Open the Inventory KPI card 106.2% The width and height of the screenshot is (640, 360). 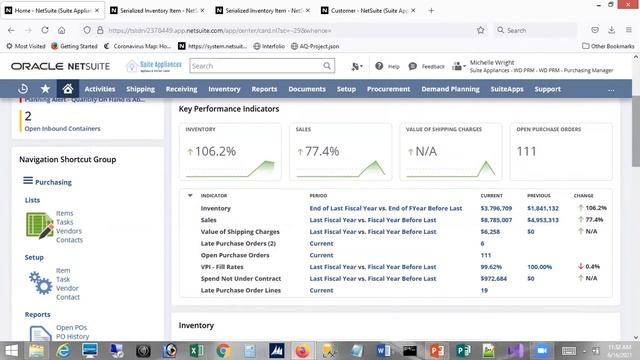pos(230,151)
